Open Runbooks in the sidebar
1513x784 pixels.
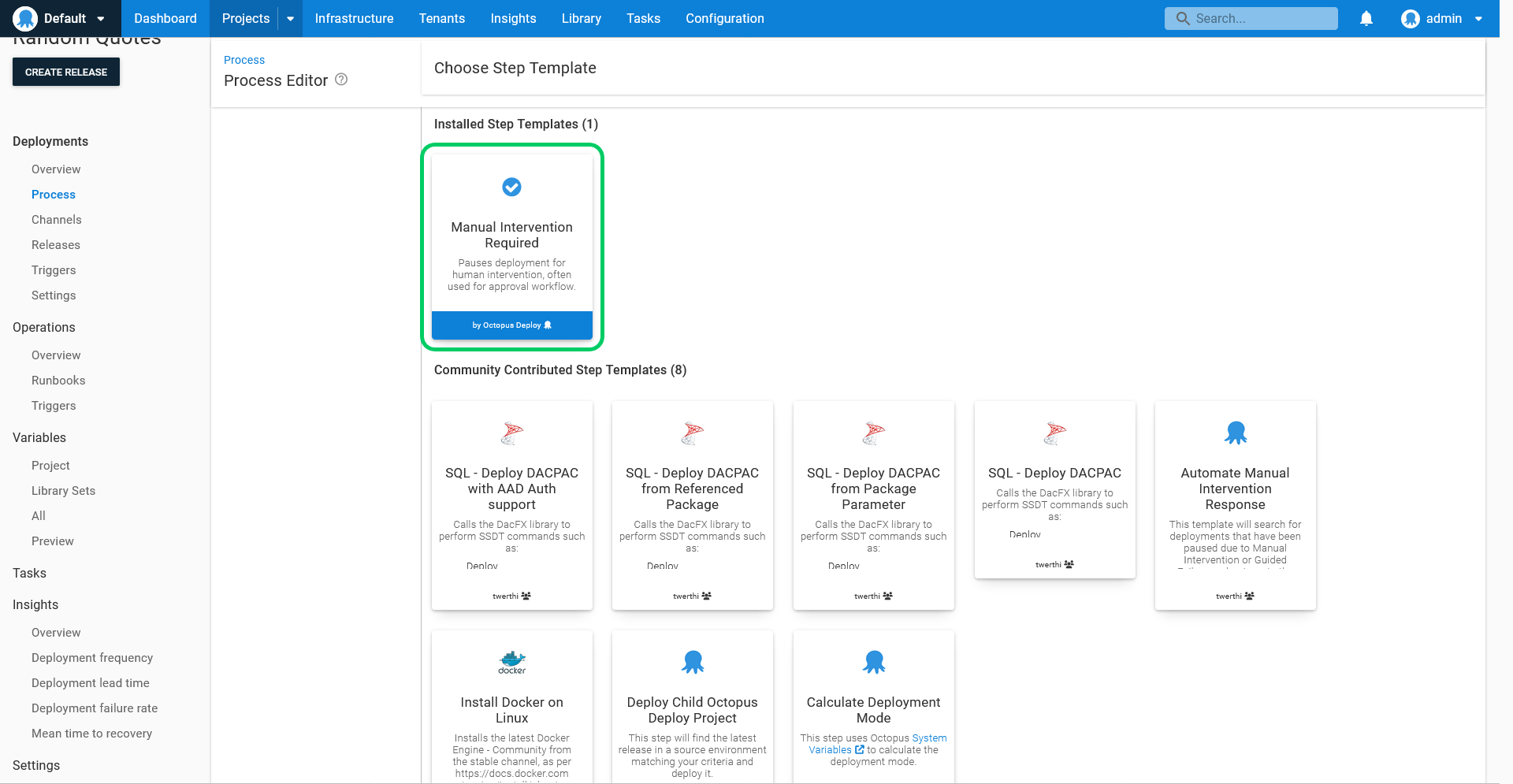coord(58,381)
